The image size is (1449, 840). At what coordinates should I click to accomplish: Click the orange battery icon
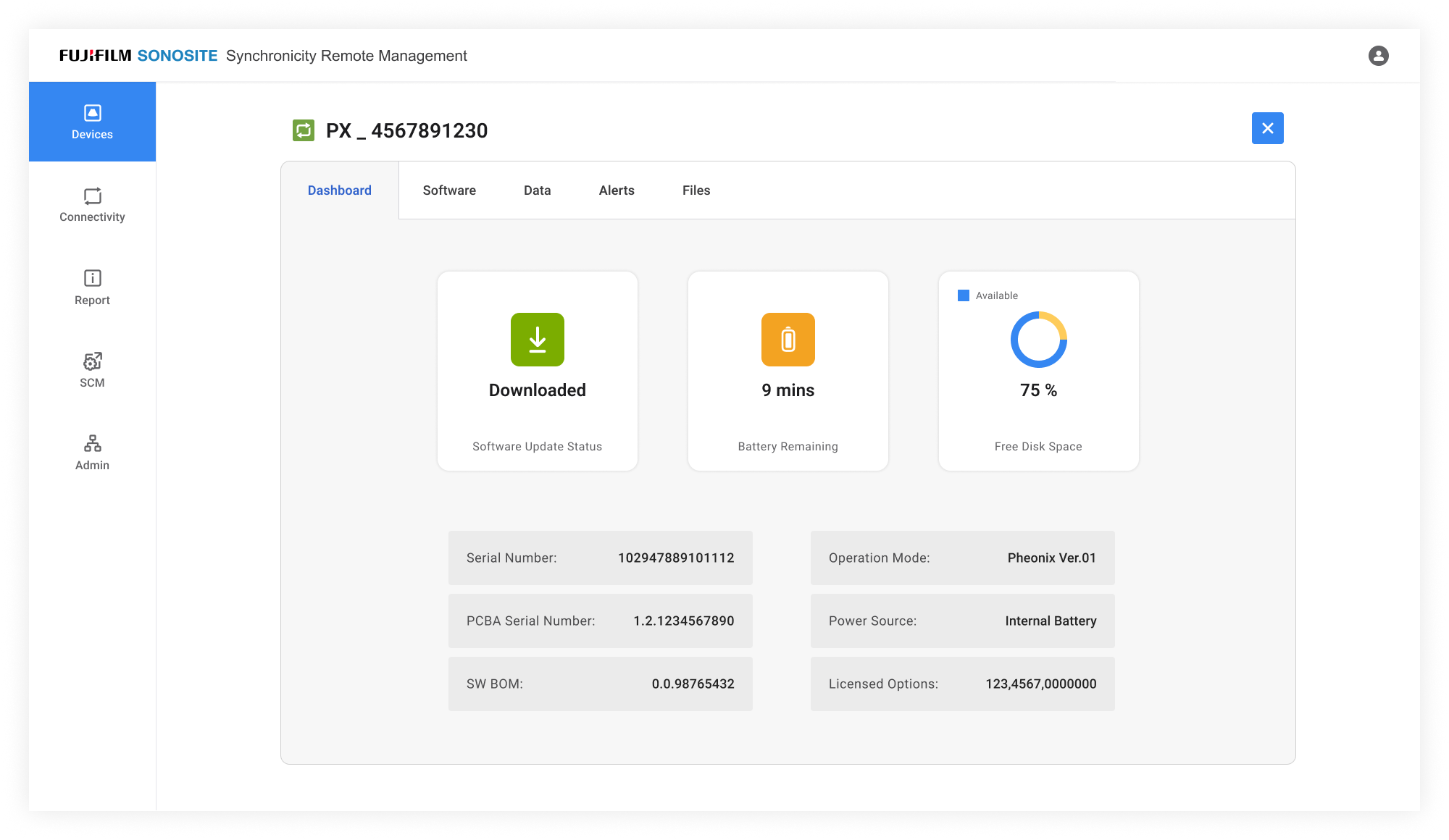tap(788, 340)
